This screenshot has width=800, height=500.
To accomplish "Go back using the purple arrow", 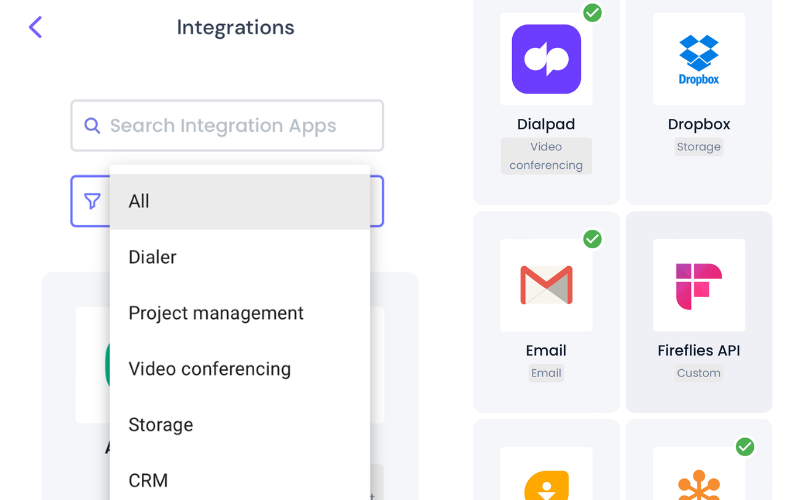I will 35,27.
